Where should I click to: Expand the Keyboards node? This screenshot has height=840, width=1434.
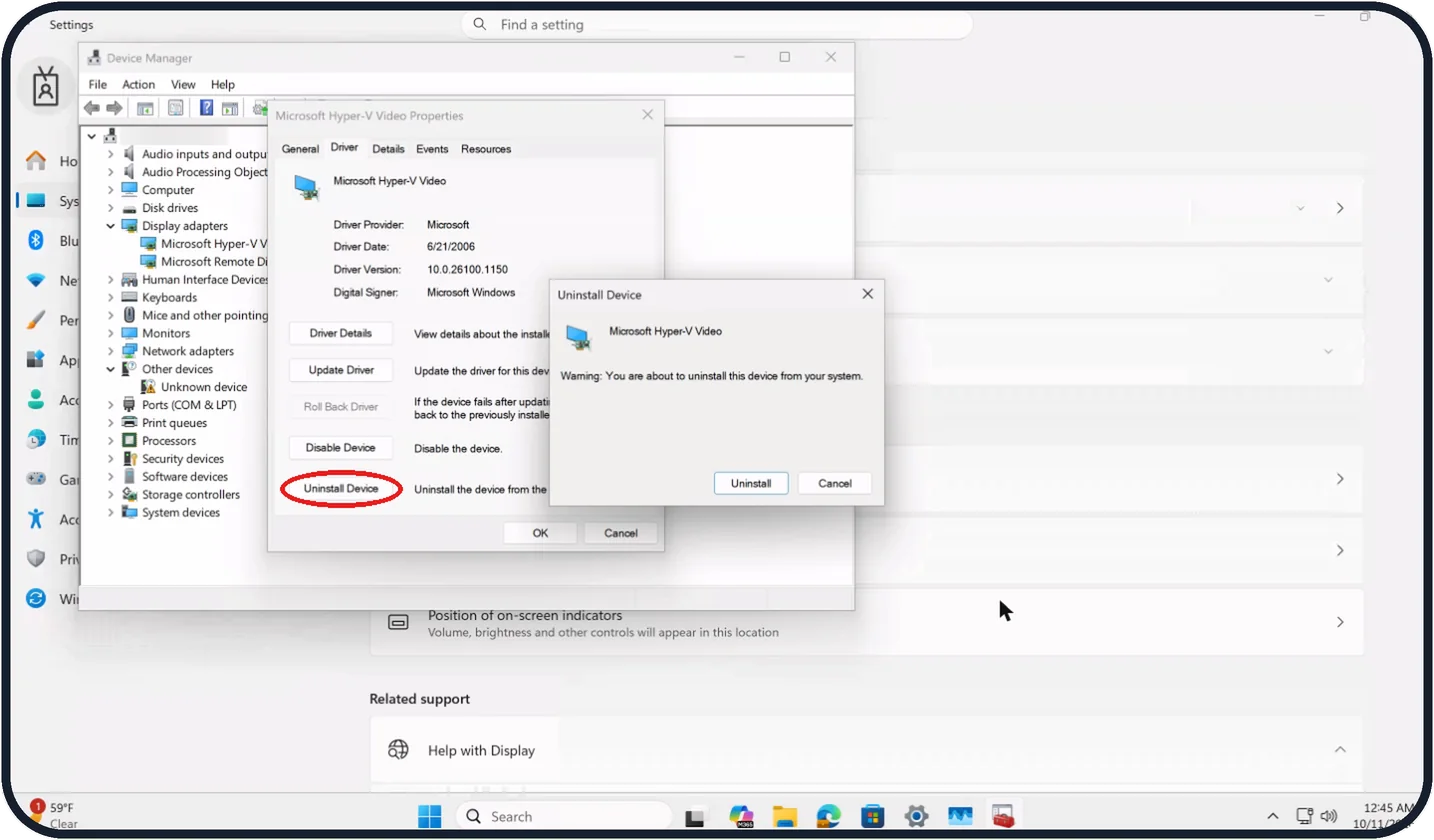point(111,297)
